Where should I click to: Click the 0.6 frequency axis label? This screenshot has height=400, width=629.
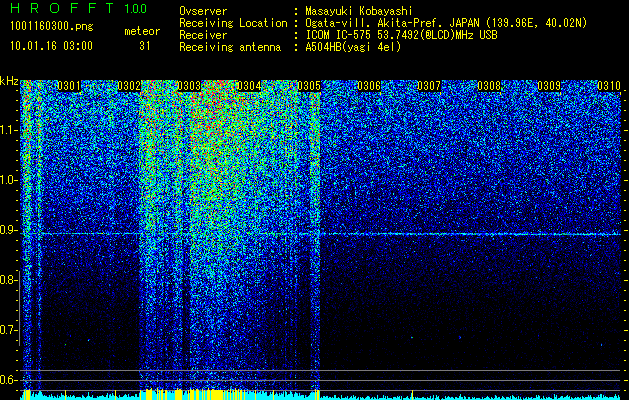(8, 380)
